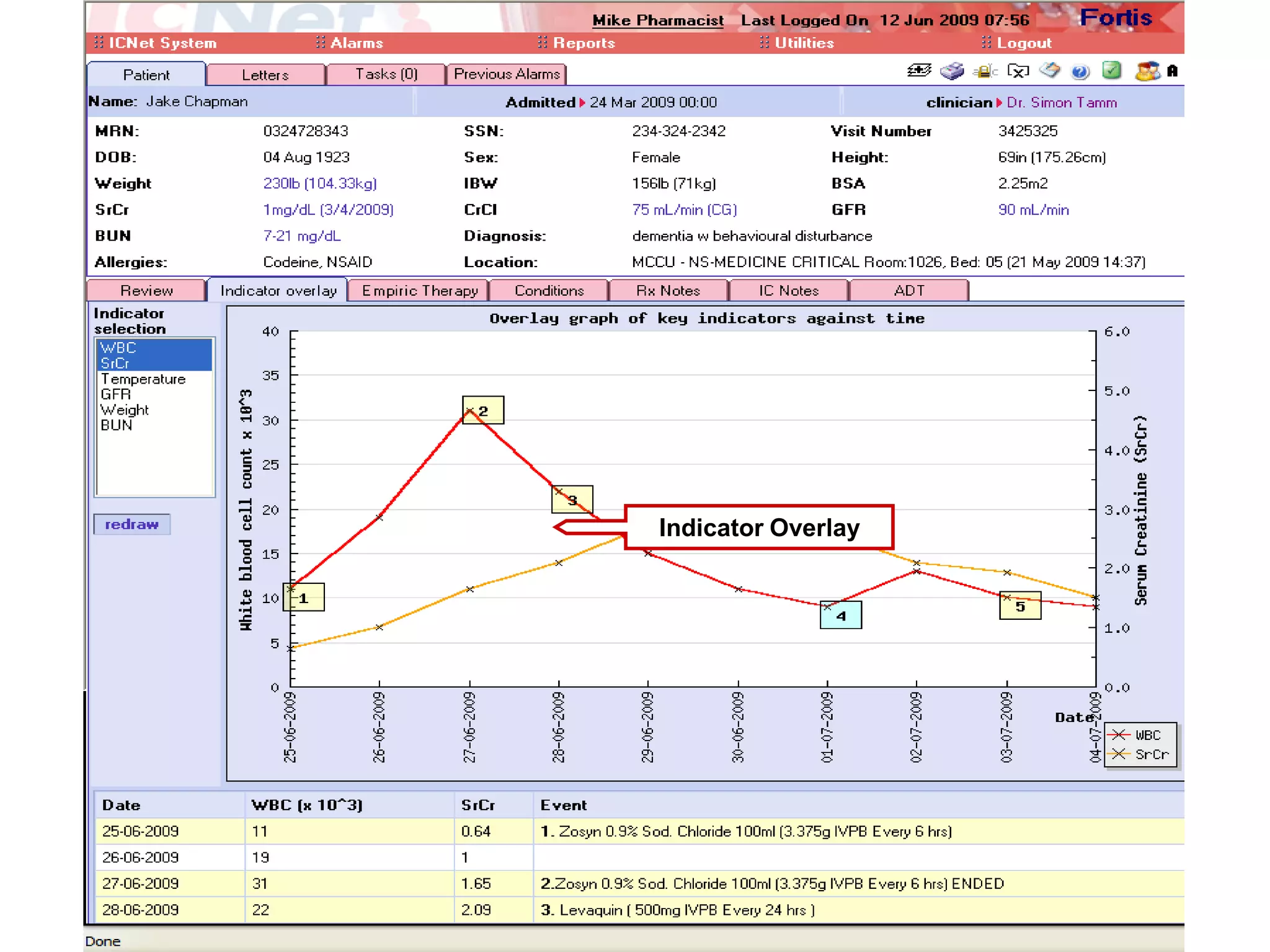Click the Zosyn ENDED event row
This screenshot has height=952, width=1270.
click(859, 884)
